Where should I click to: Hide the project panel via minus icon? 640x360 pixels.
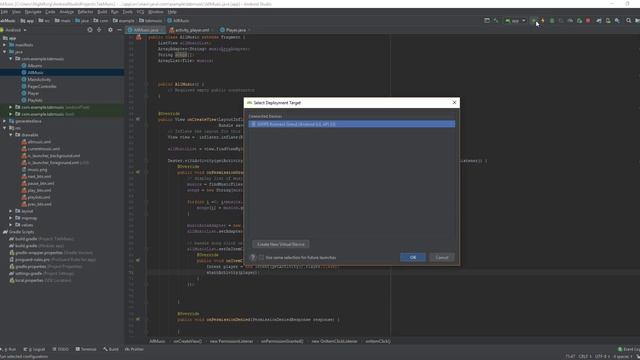pos(119,30)
